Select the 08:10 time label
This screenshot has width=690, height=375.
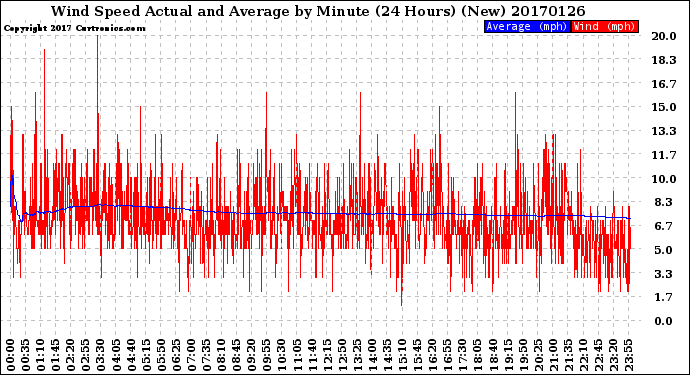point(221,355)
